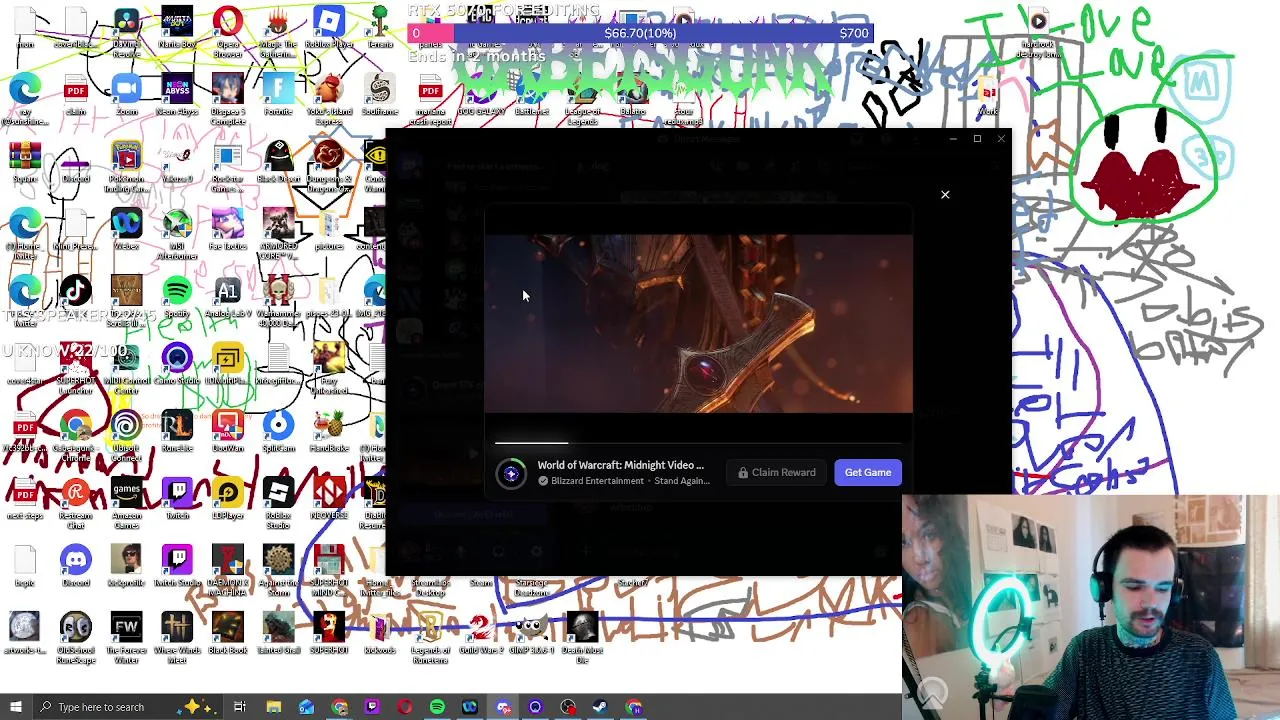This screenshot has width=1280, height=720.
Task: Click the quest video progress bar
Action: (x=698, y=443)
